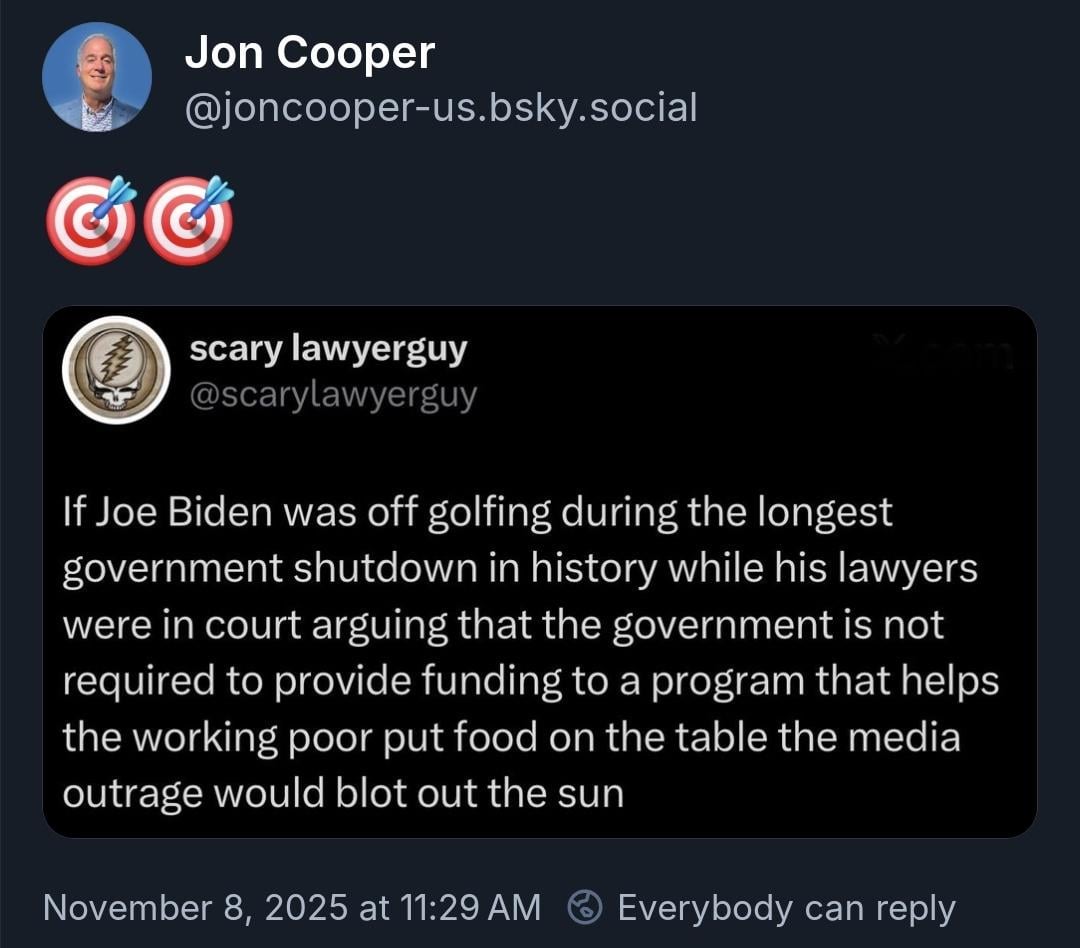Image resolution: width=1080 pixels, height=948 pixels.
Task: Click the second bullseye dart emoji
Action: [188, 220]
